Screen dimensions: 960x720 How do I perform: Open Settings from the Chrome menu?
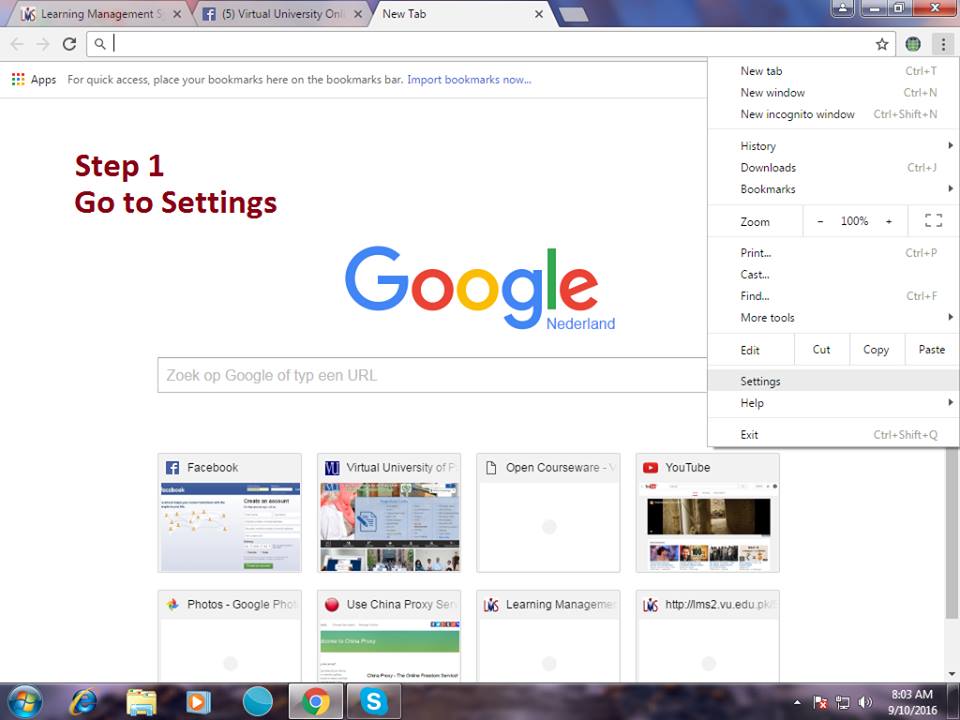[x=833, y=381]
